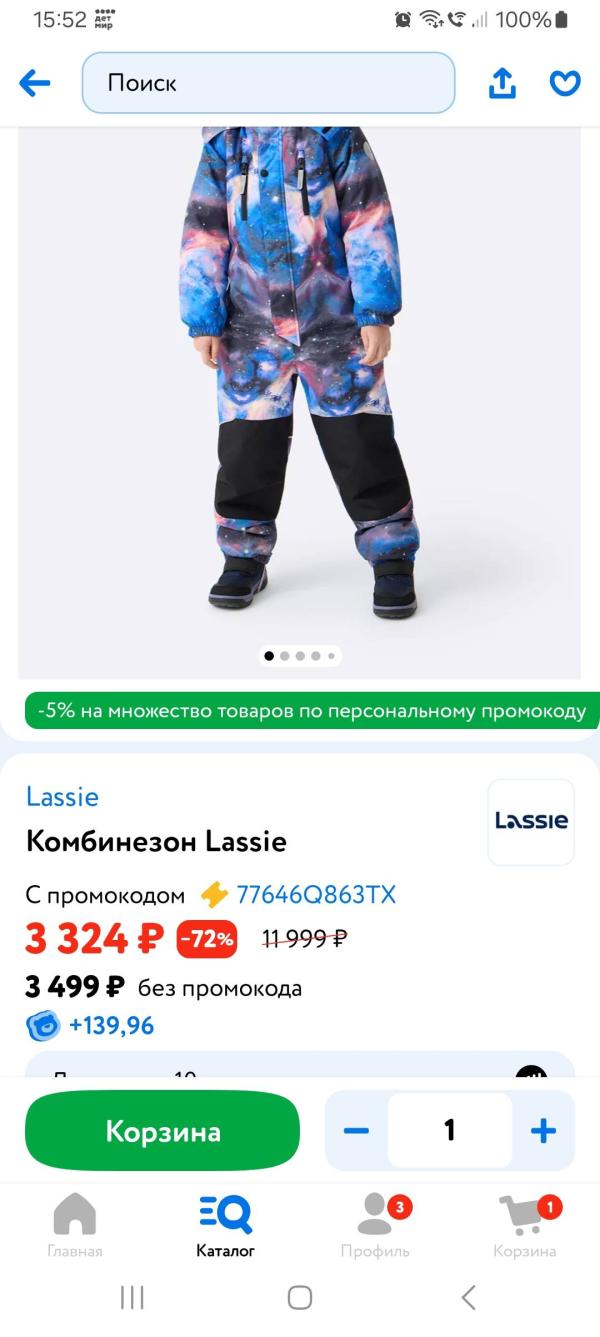
Task: Tap the -5% personal promo code banner
Action: (312, 711)
